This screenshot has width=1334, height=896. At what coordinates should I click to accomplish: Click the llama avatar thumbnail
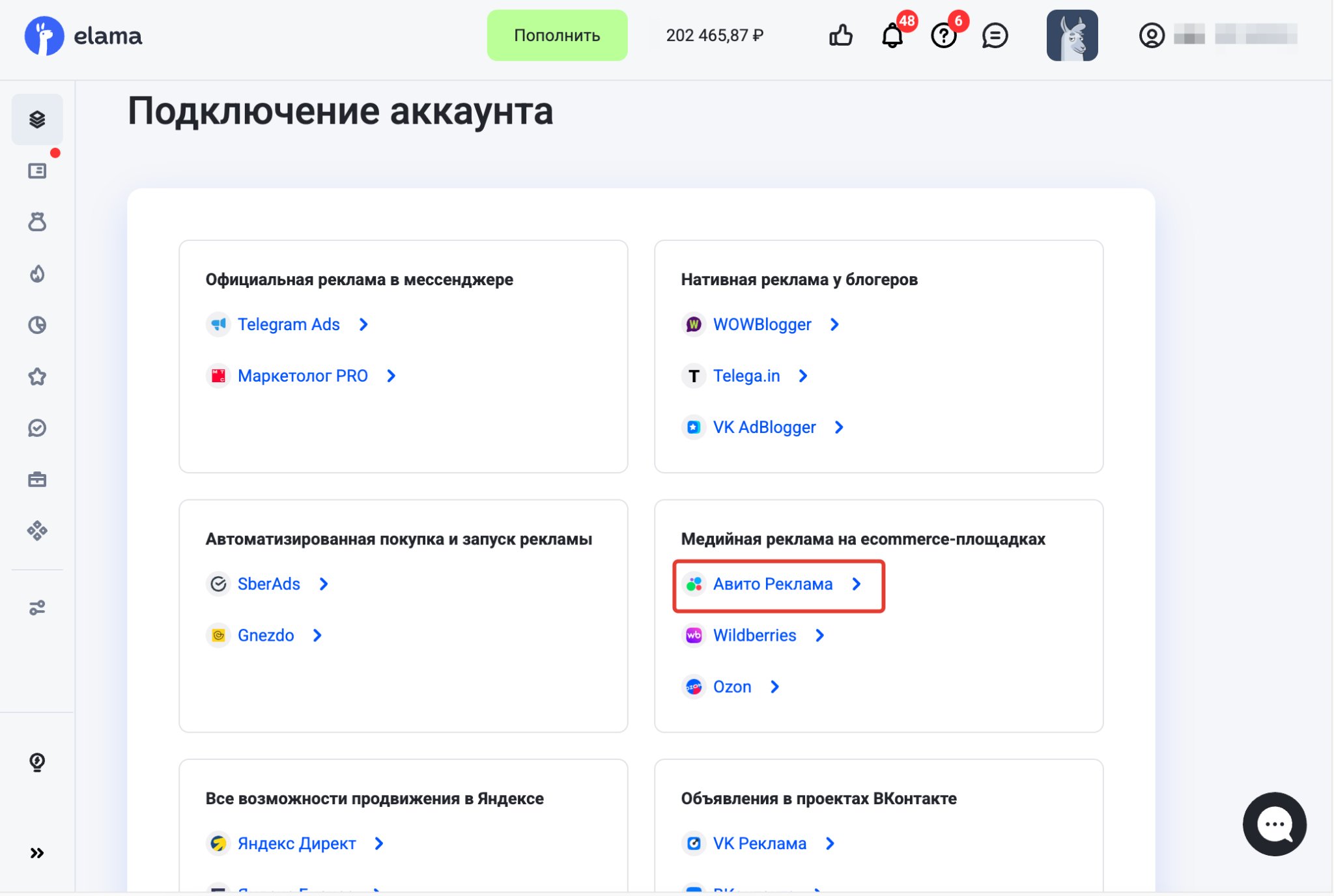1072,35
